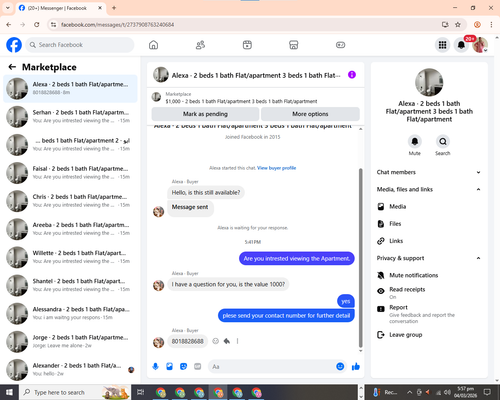Search in conversation magnifier icon

[443, 142]
